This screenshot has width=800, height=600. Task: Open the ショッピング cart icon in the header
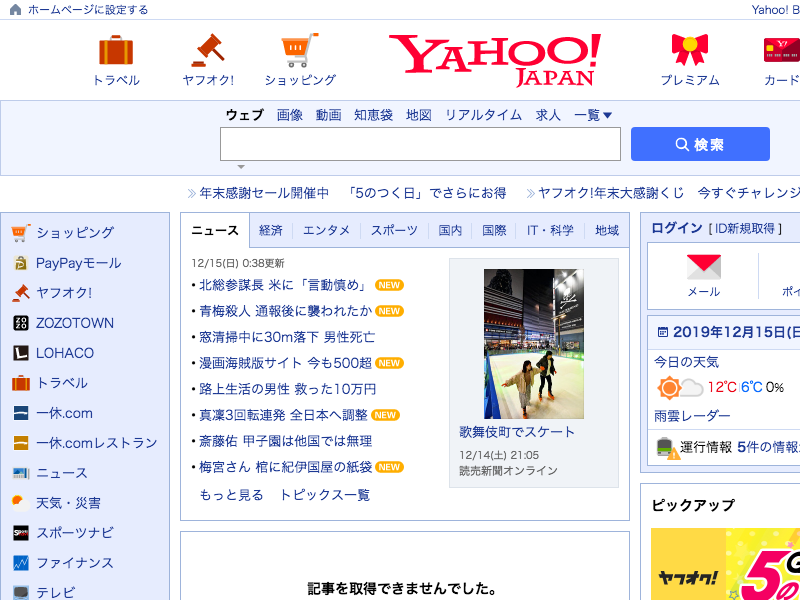pos(300,50)
